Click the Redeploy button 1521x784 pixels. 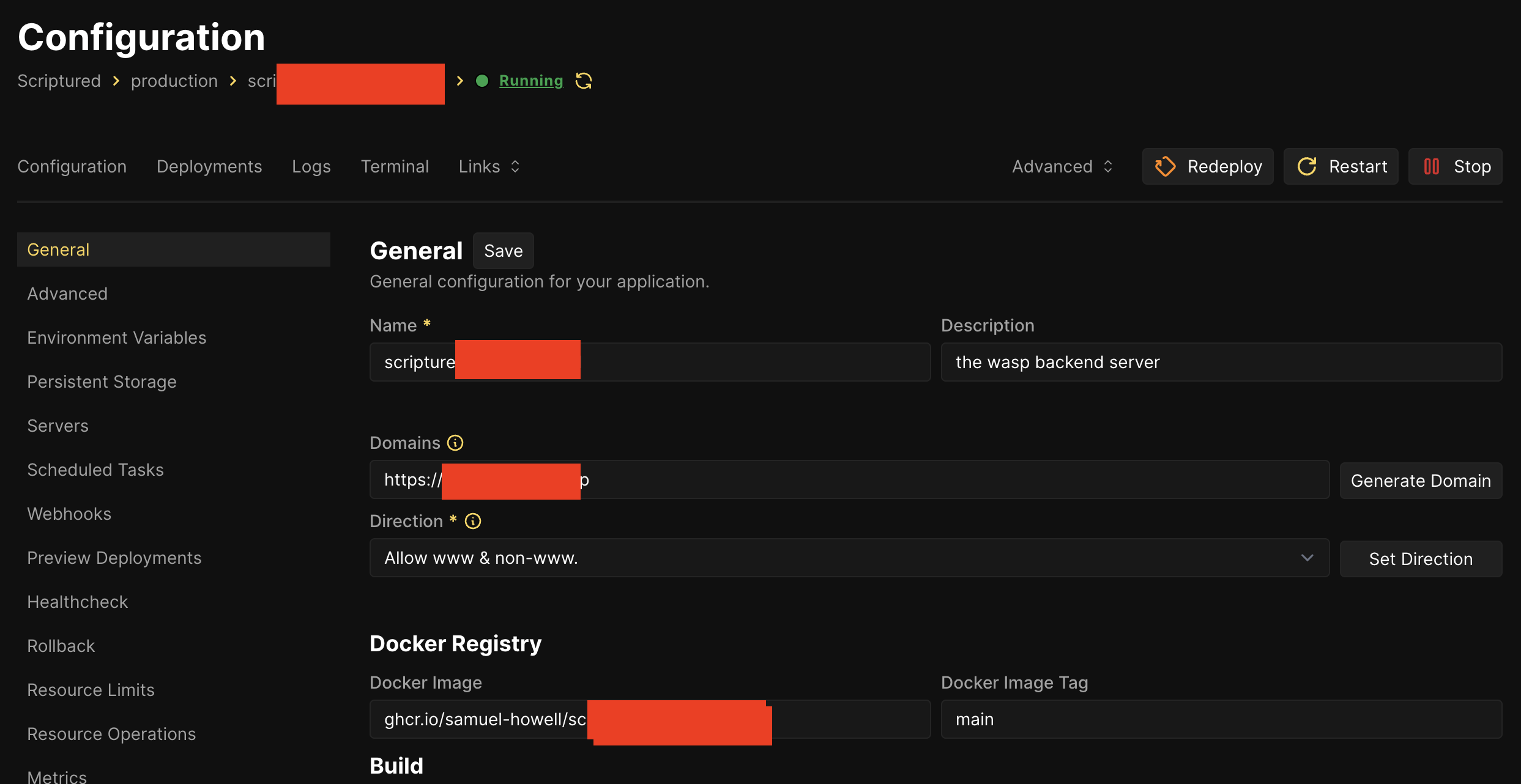click(1208, 166)
